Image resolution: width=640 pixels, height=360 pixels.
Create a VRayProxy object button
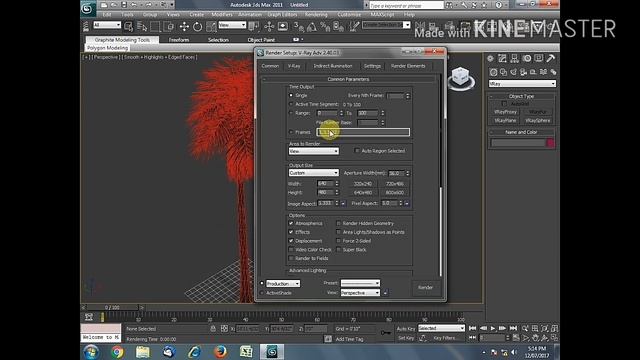(505, 112)
